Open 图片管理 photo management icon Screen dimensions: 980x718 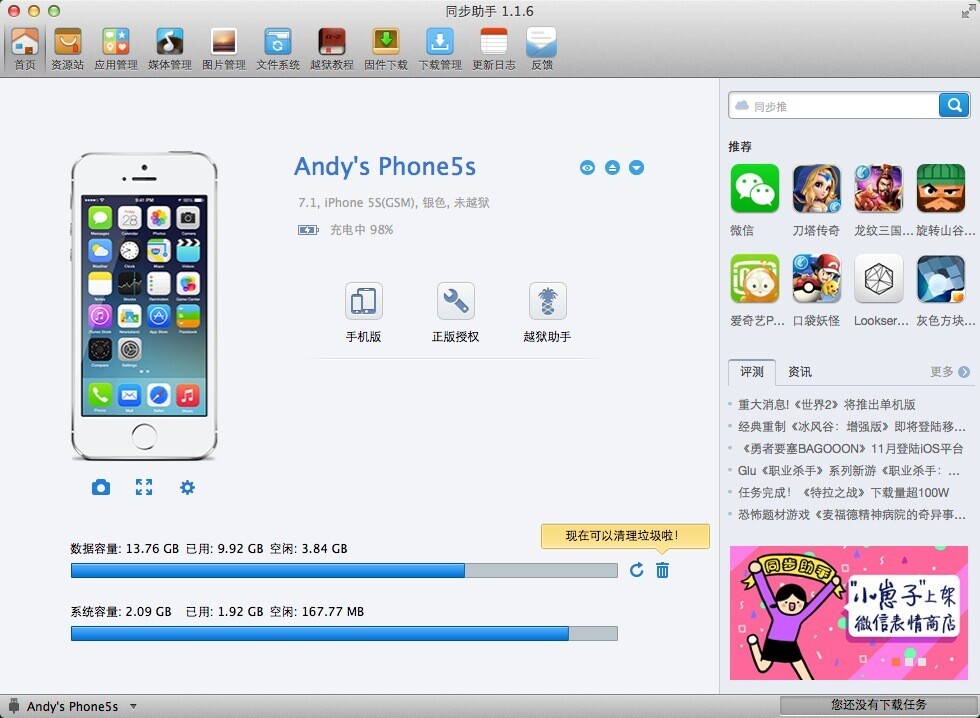[224, 49]
